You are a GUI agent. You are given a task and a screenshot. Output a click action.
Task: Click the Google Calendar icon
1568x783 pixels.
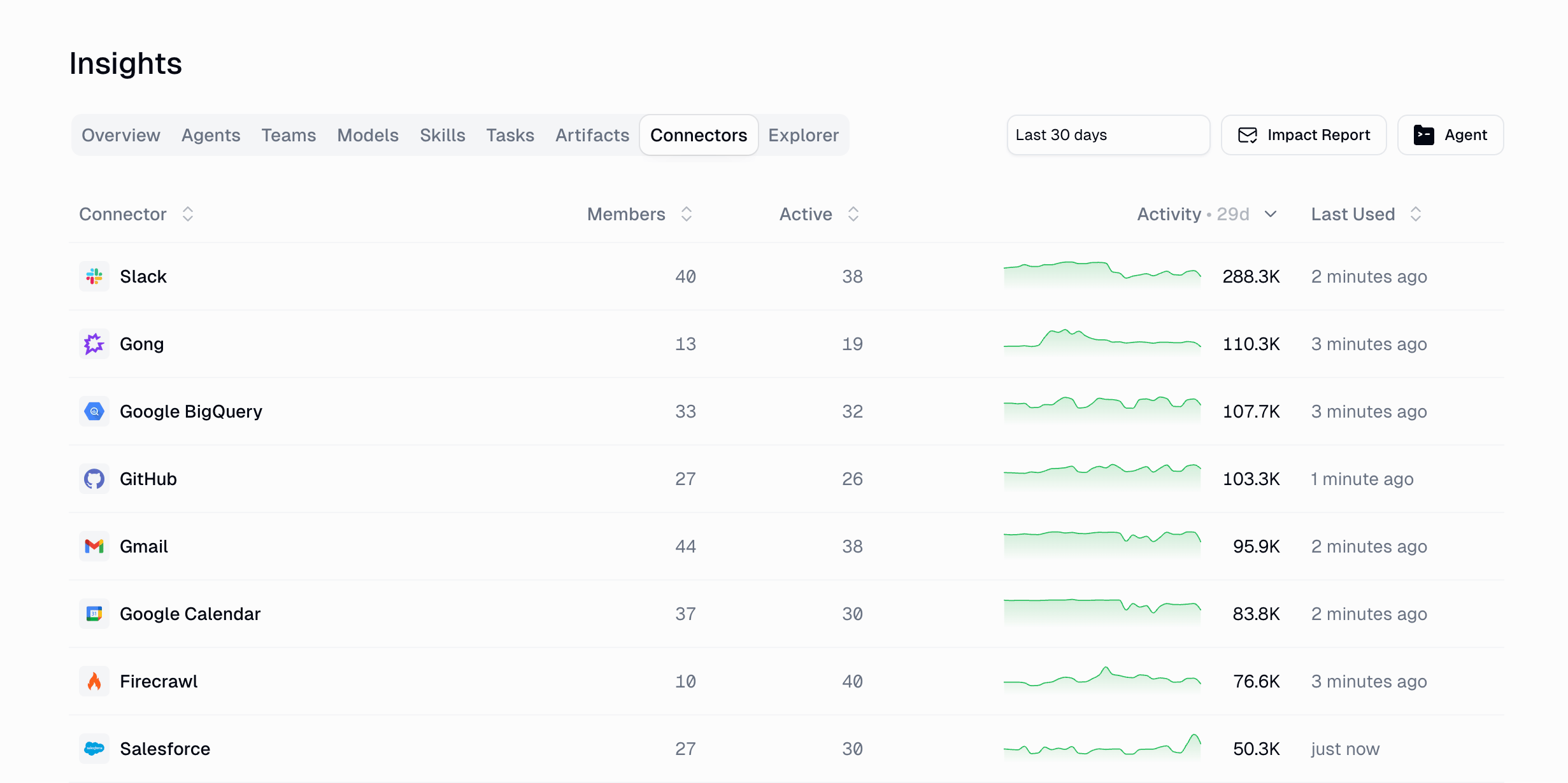click(x=94, y=614)
